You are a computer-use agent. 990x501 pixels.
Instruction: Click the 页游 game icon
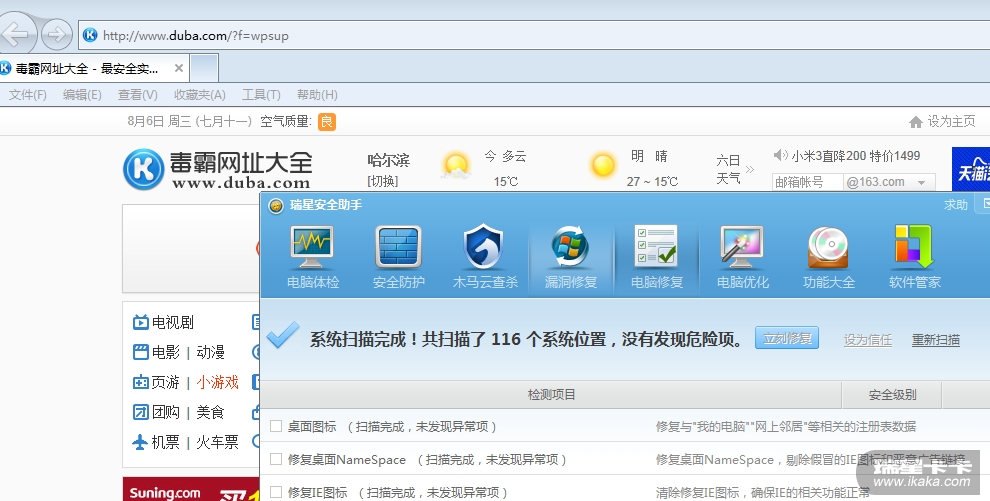click(140, 382)
